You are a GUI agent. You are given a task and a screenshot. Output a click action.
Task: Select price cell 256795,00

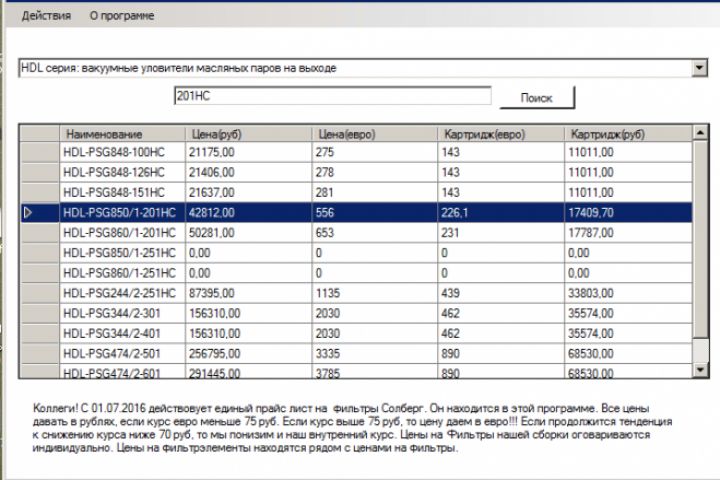[x=248, y=354]
